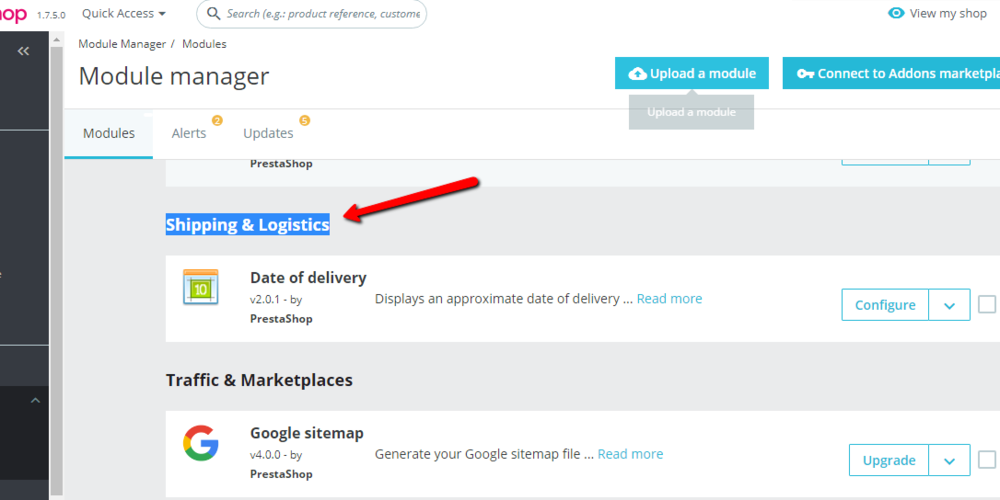
Task: Collapse the sidebar menu section with the up chevron
Action: pos(35,401)
